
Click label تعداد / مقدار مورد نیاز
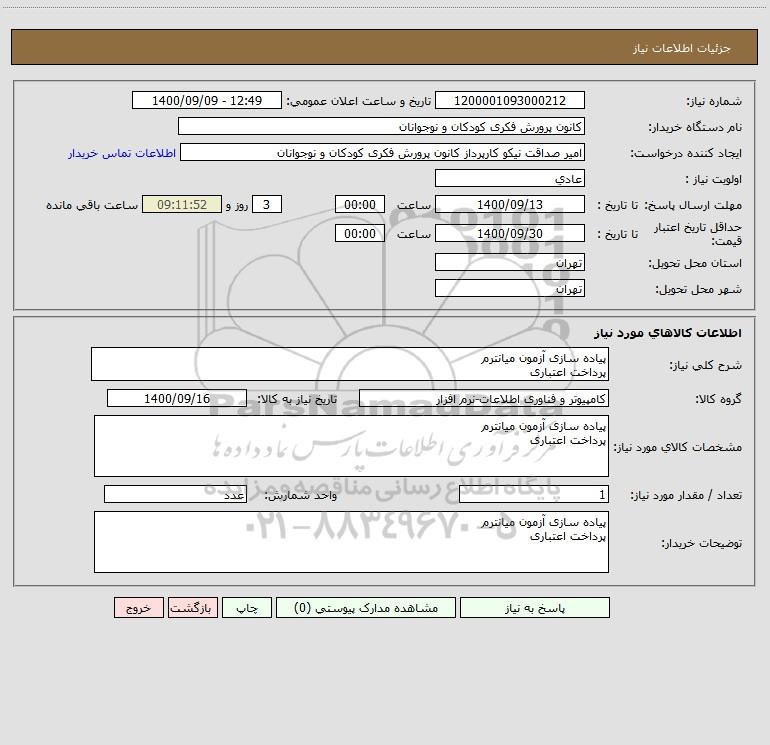point(686,495)
